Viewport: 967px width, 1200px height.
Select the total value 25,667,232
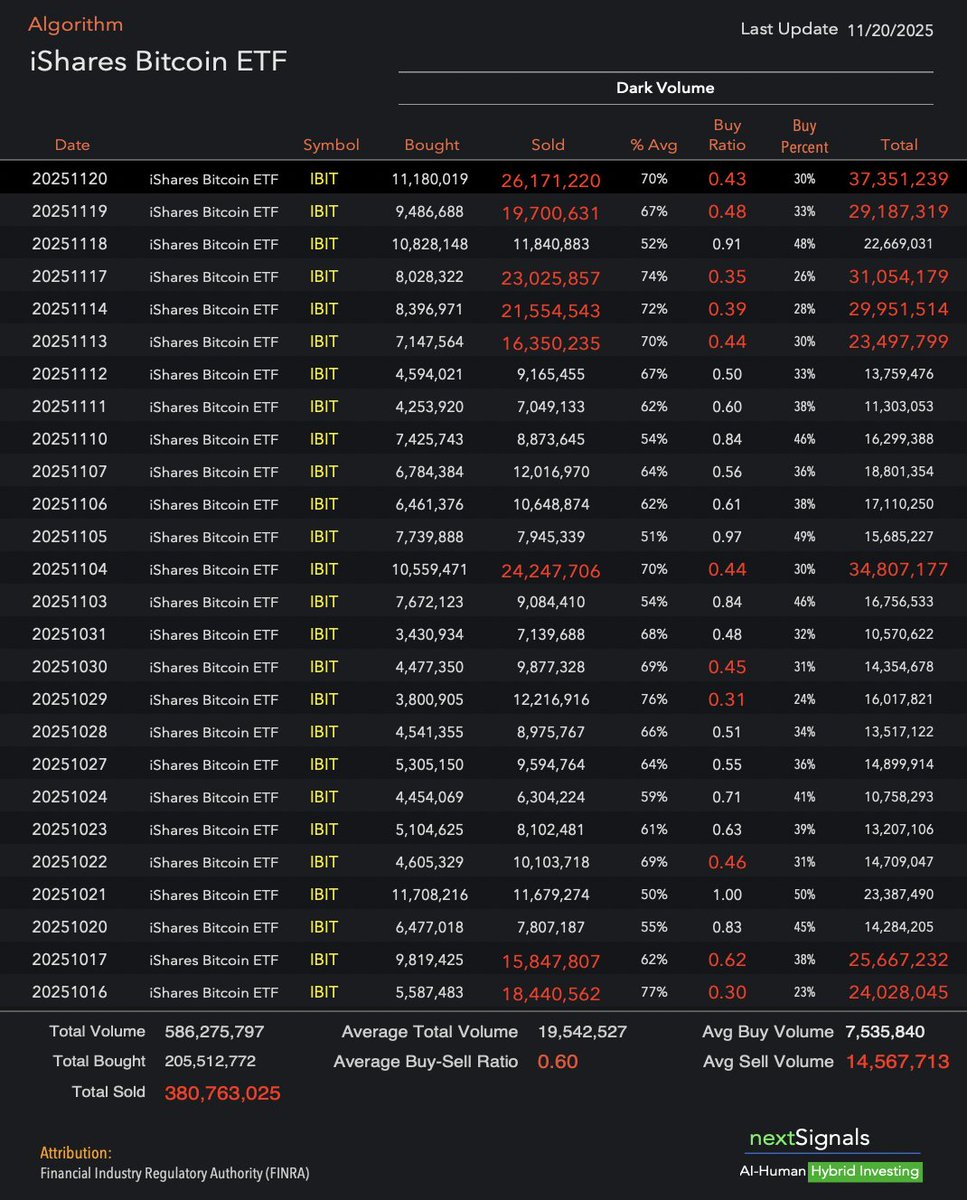(x=898, y=961)
